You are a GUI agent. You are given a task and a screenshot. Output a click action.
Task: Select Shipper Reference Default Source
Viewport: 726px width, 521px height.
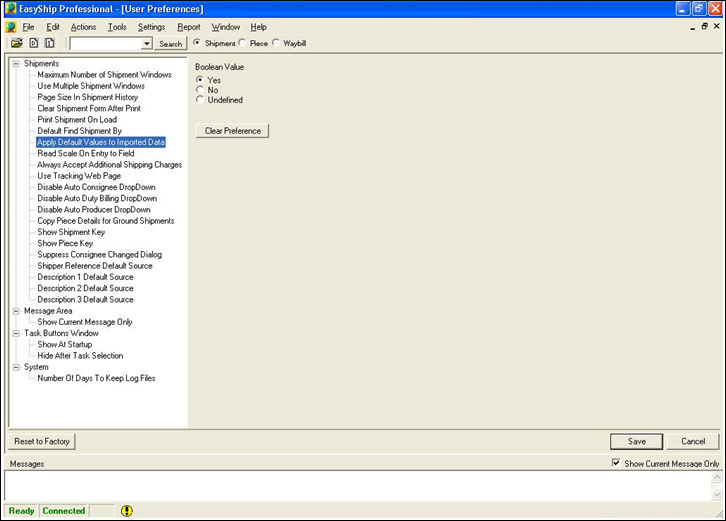coord(94,266)
